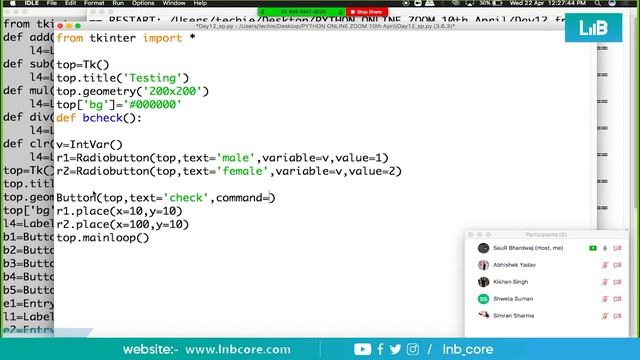Screen dimensions: 640x360
Task: Click the Button(top,text='check' line
Action: click(166, 198)
